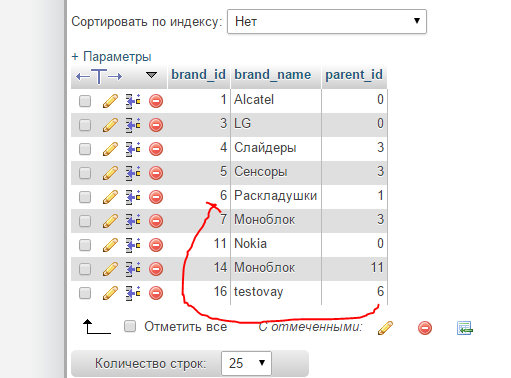Screen dimensions: 511x378
Task: Export checked rows using bottom export icon
Action: tap(465, 328)
